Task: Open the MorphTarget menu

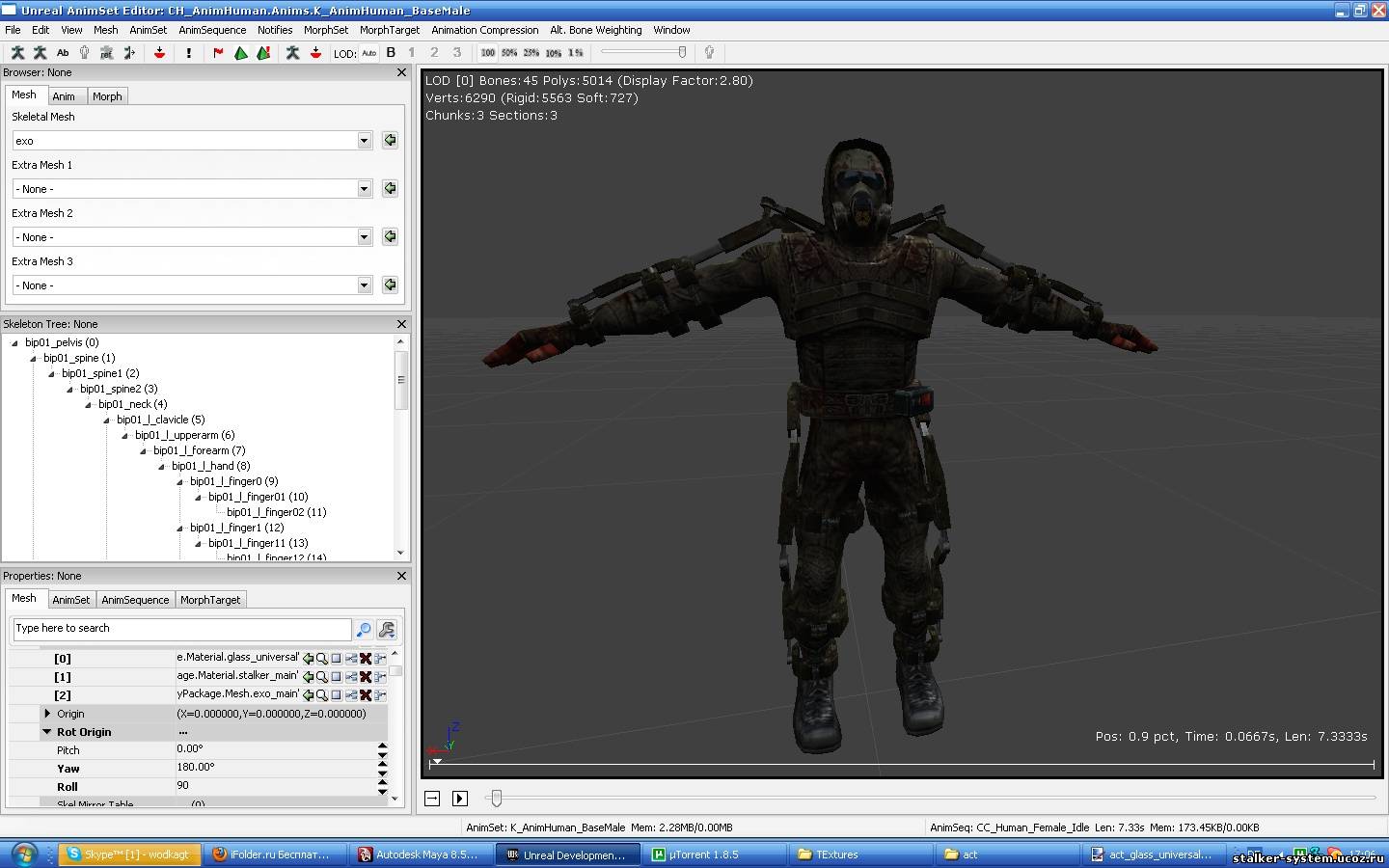Action: [x=390, y=30]
